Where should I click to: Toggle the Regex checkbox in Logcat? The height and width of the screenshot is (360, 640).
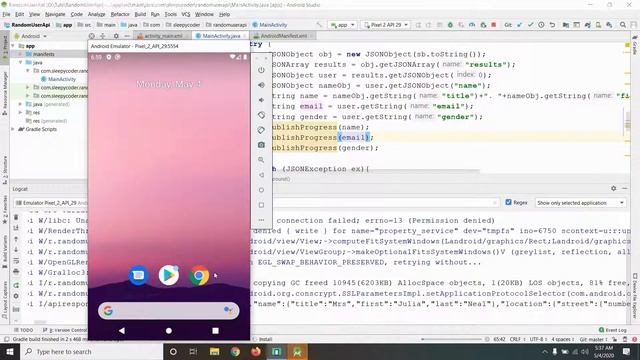[508, 202]
